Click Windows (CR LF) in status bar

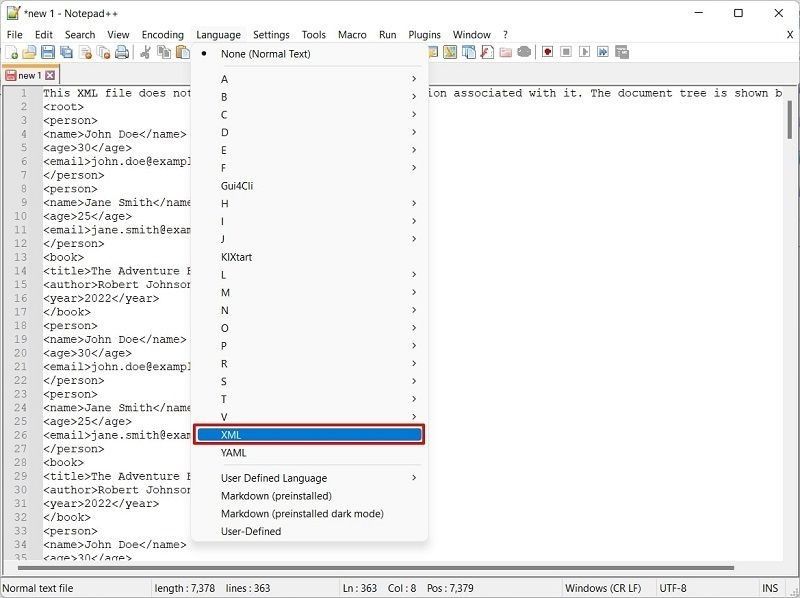click(x=603, y=588)
